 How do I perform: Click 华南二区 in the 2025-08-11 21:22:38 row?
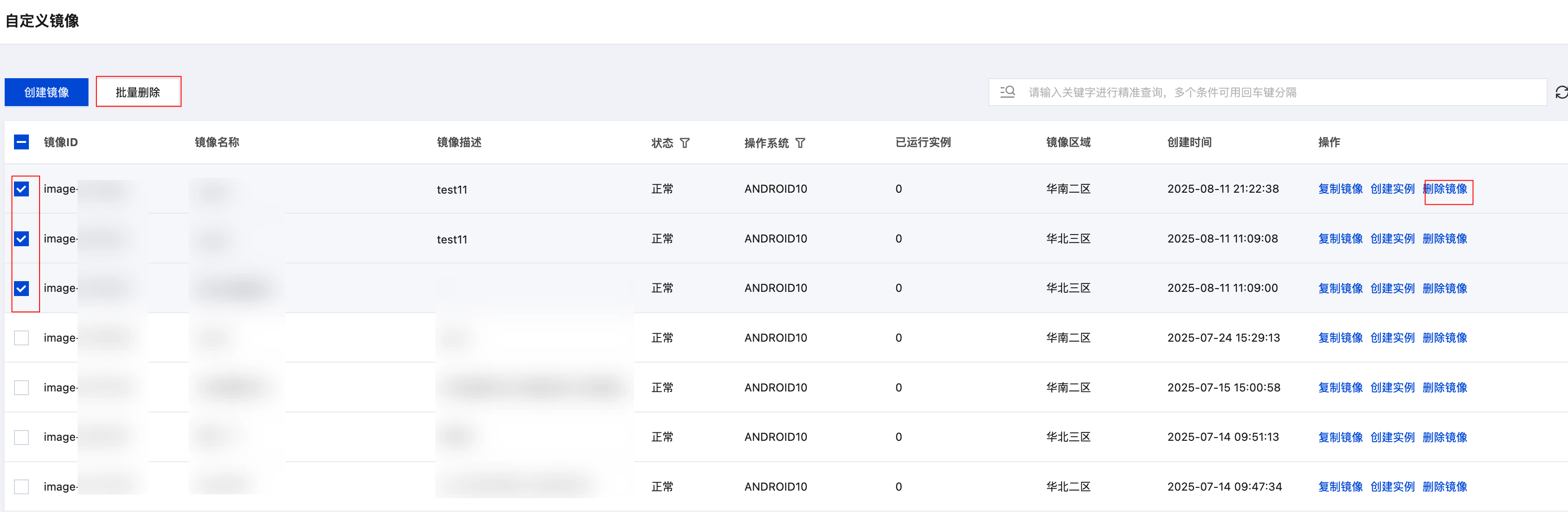(1068, 189)
